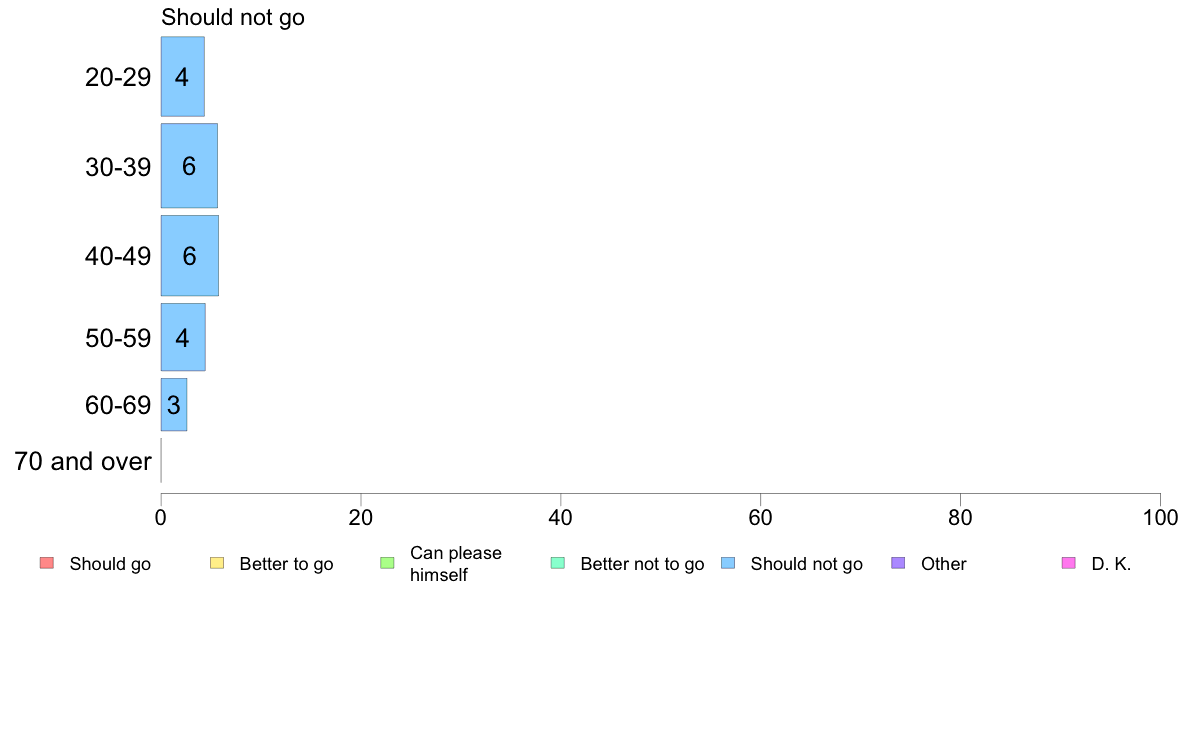Click the teal Better not to go swatch
Screen dimensions: 1188x736
558,563
